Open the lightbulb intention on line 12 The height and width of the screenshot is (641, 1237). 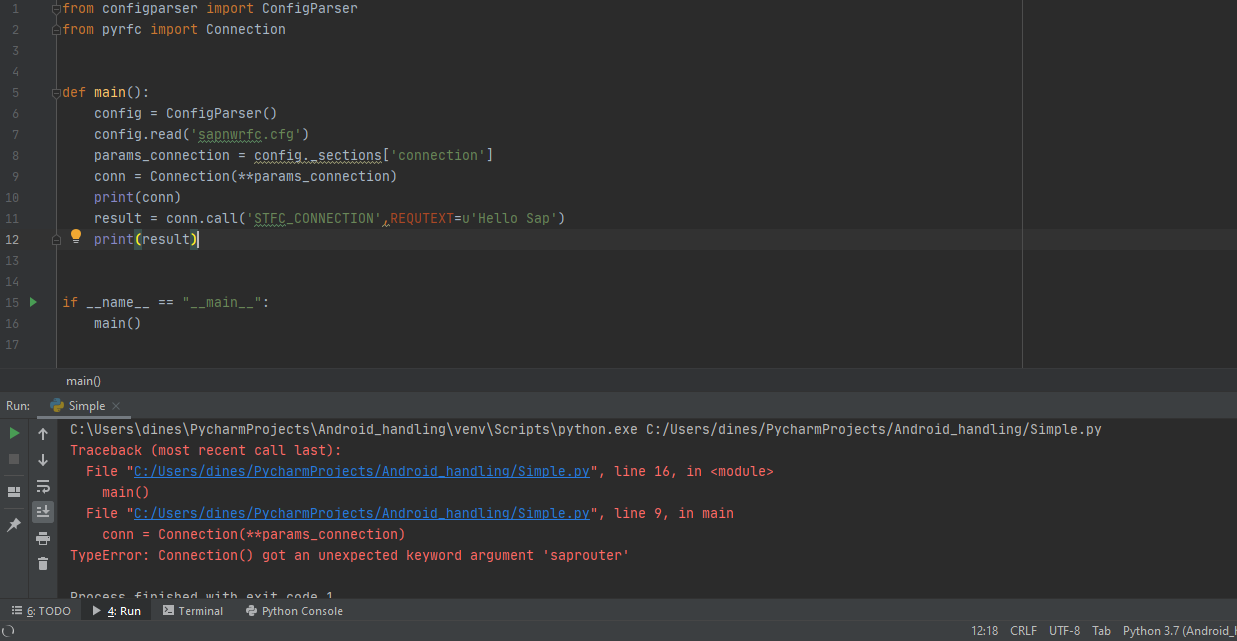click(76, 236)
